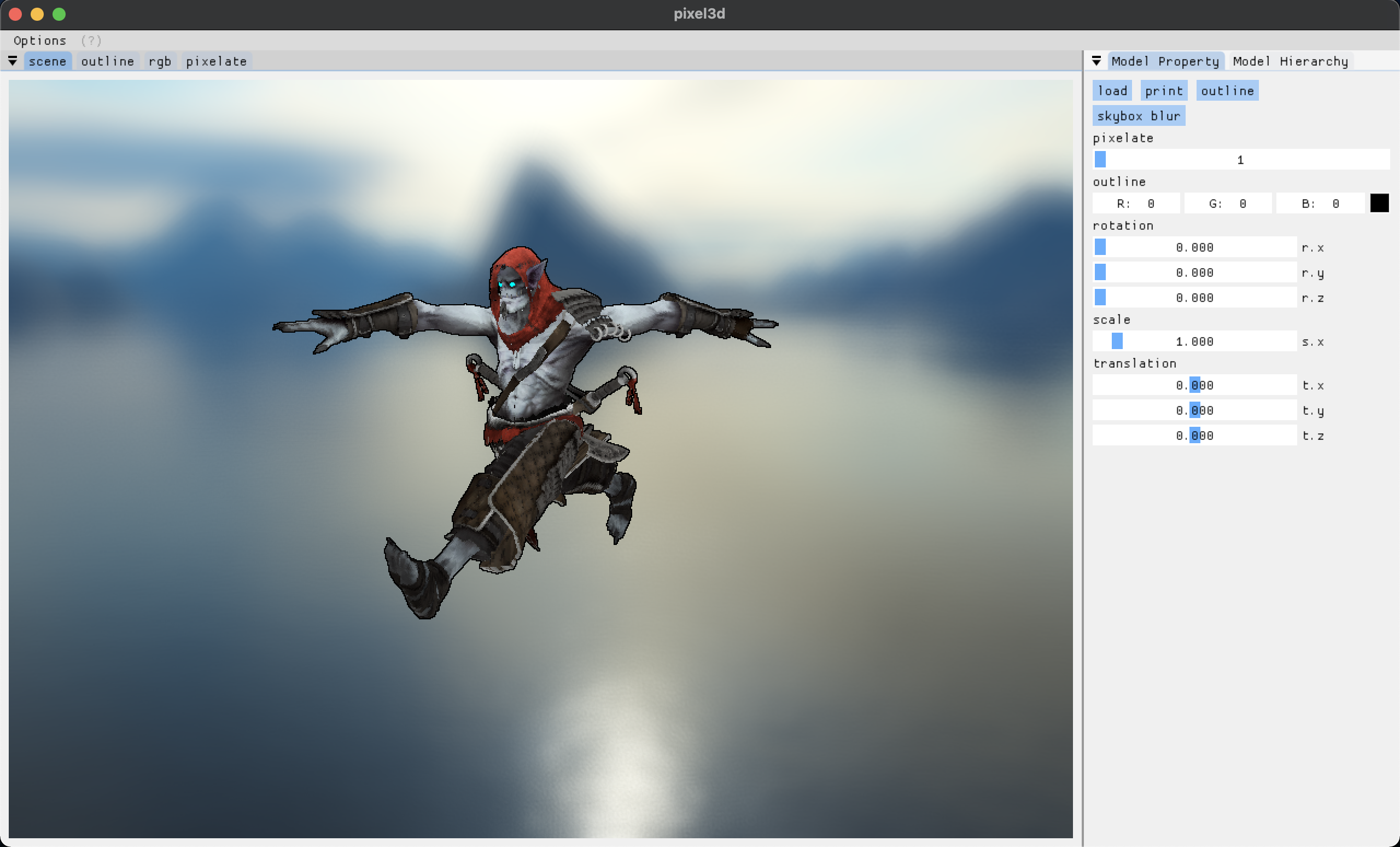
Task: Select the Model Property tab
Action: point(1165,61)
